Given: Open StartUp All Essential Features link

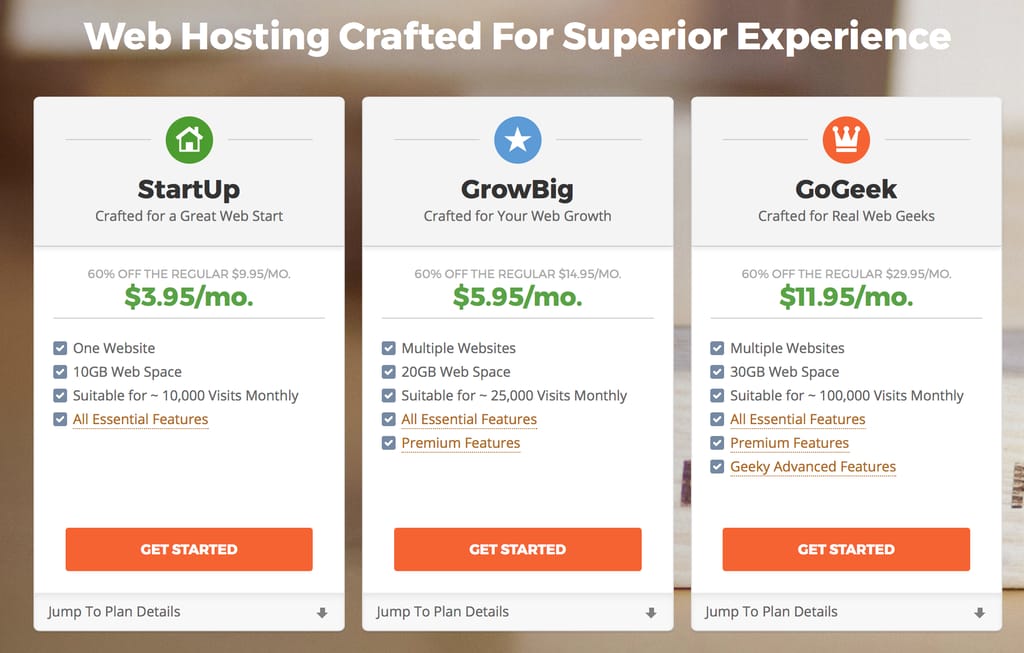Looking at the screenshot, I should tap(140, 419).
